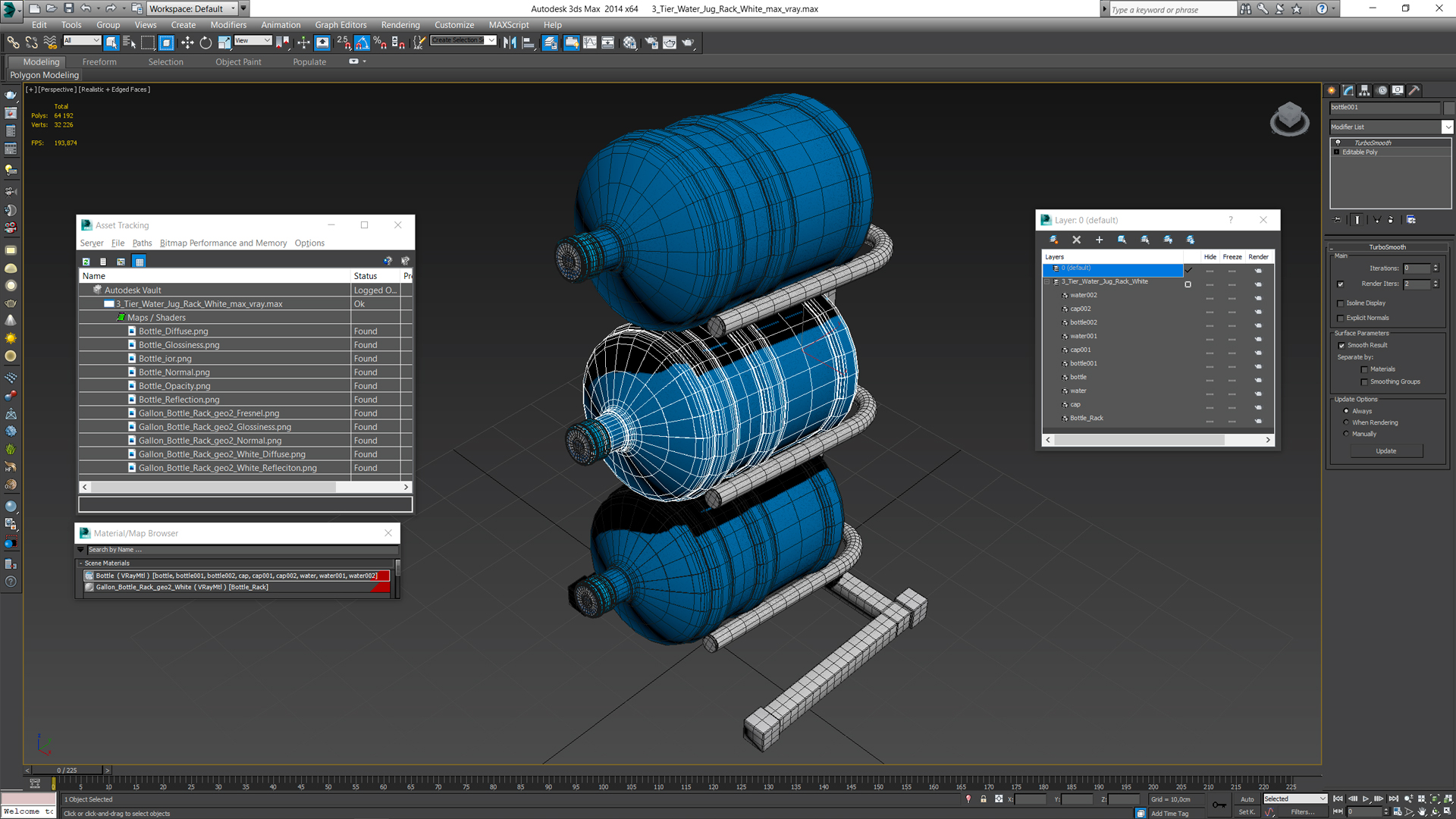
Task: Open the selection filter All dropdown
Action: click(82, 41)
